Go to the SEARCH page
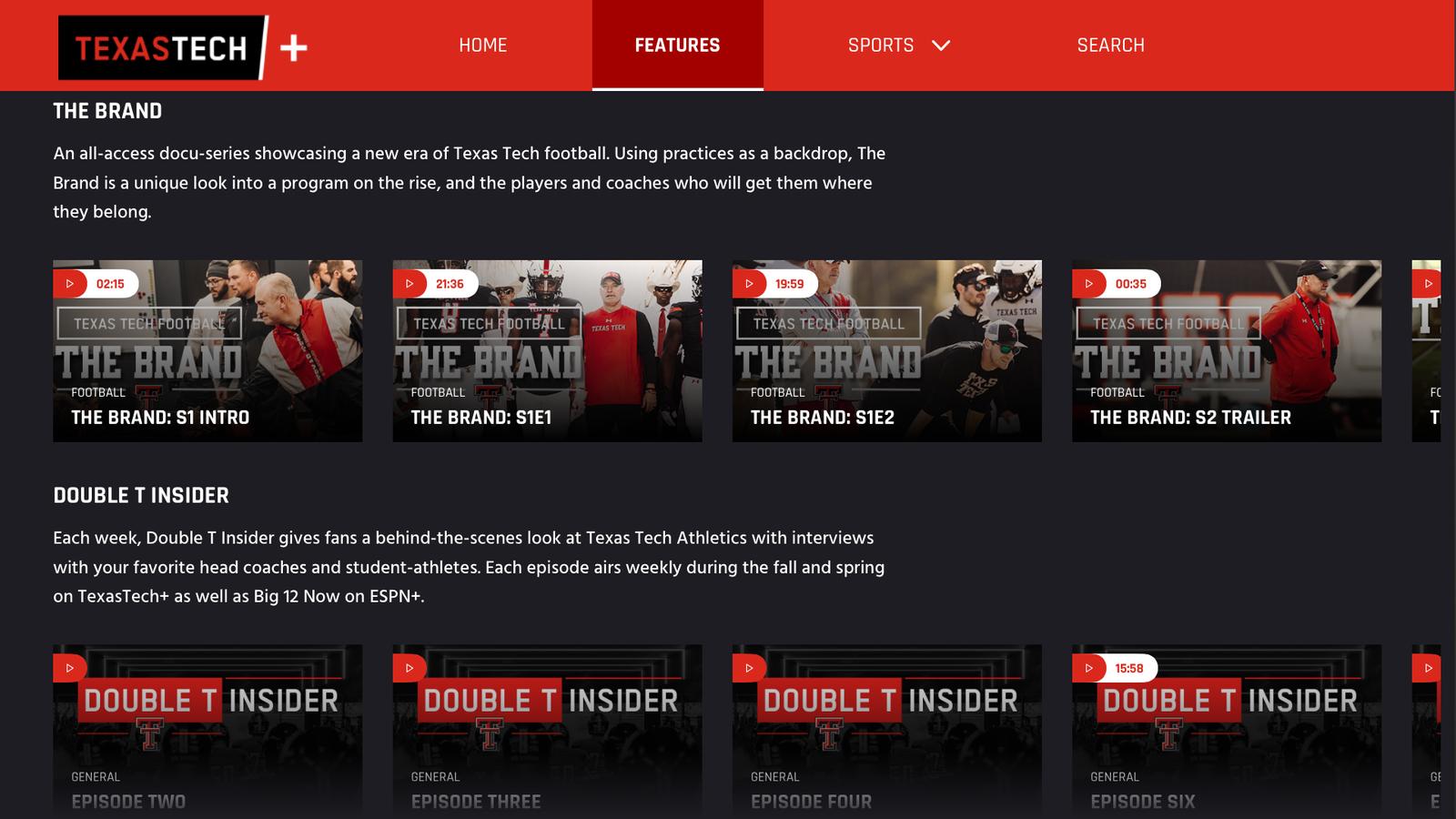1456x819 pixels. [x=1110, y=45]
